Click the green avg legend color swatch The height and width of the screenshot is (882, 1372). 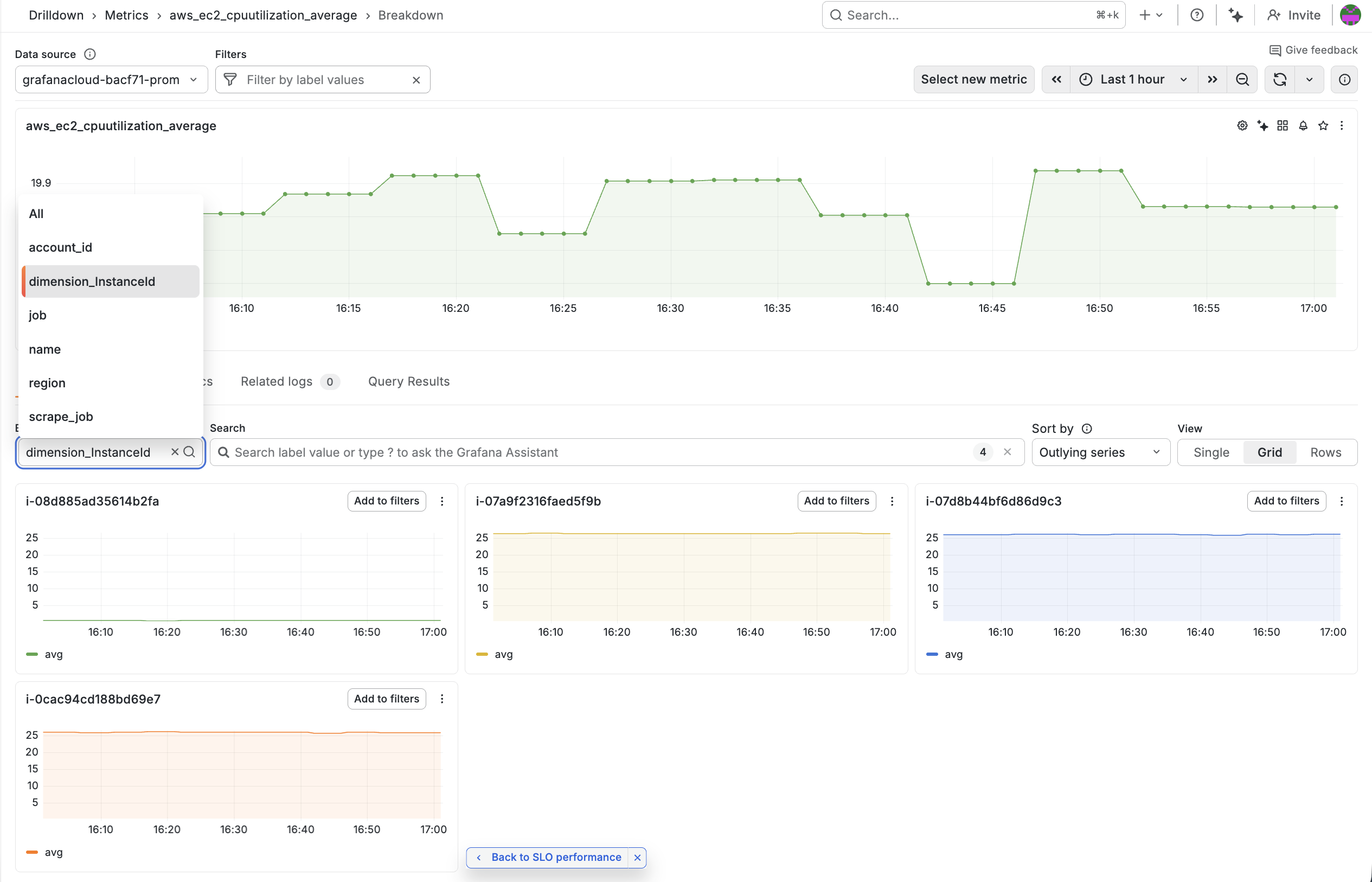pos(32,654)
